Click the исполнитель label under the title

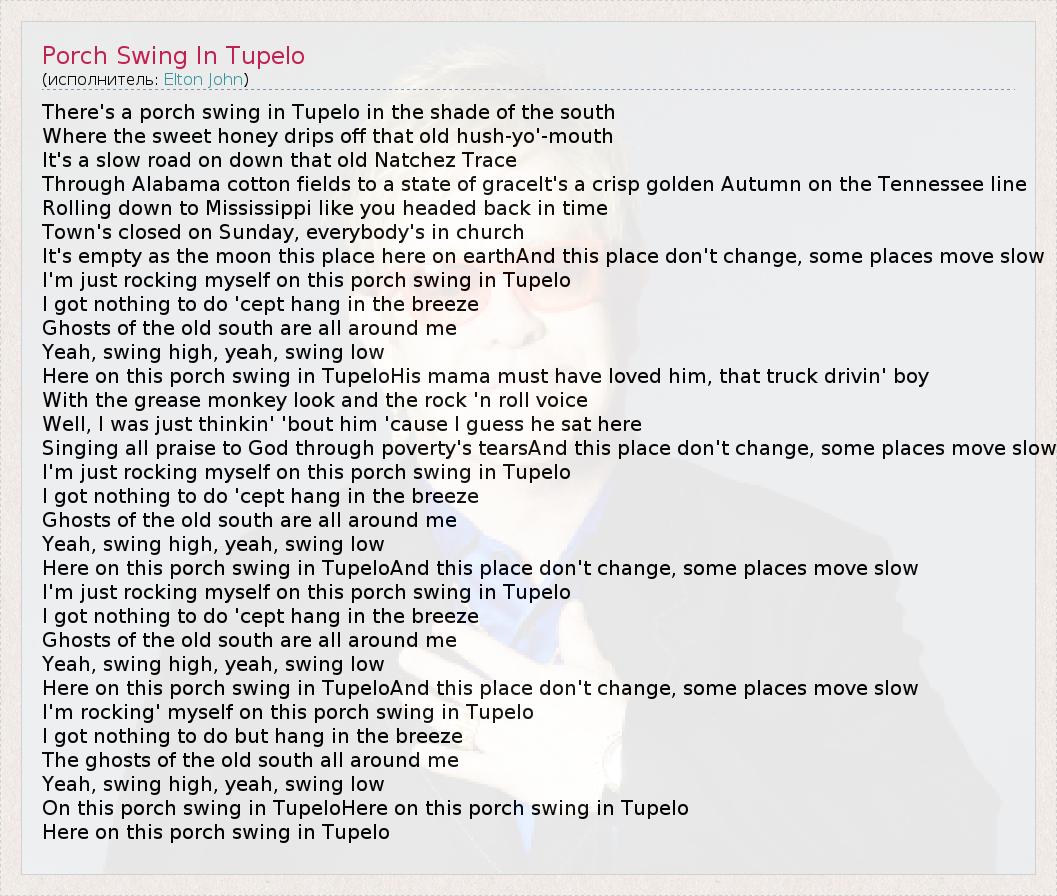point(102,79)
